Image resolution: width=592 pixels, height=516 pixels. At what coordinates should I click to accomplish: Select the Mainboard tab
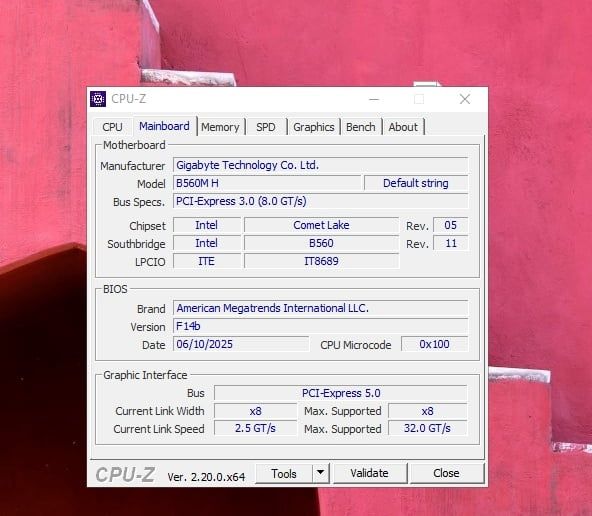pos(164,126)
